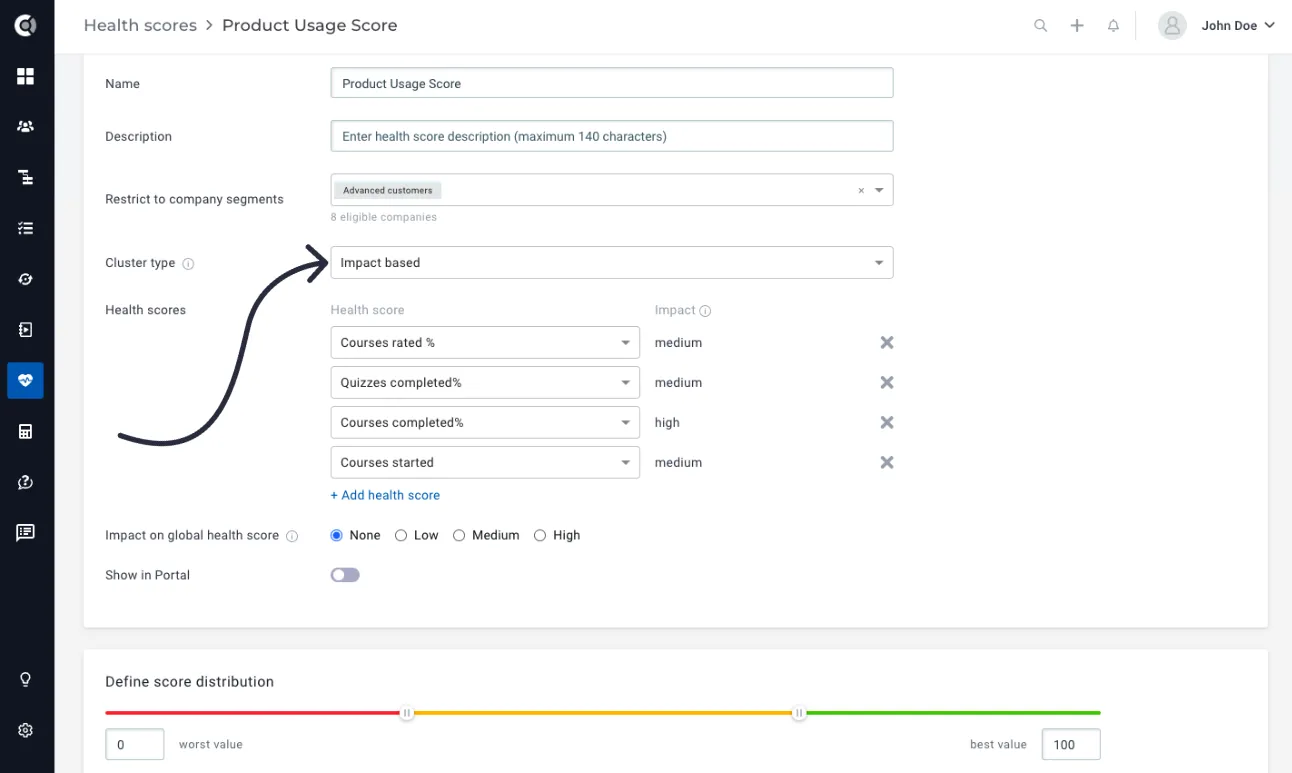1292x773 pixels.
Task: Select the High impact radio button
Action: 540,535
